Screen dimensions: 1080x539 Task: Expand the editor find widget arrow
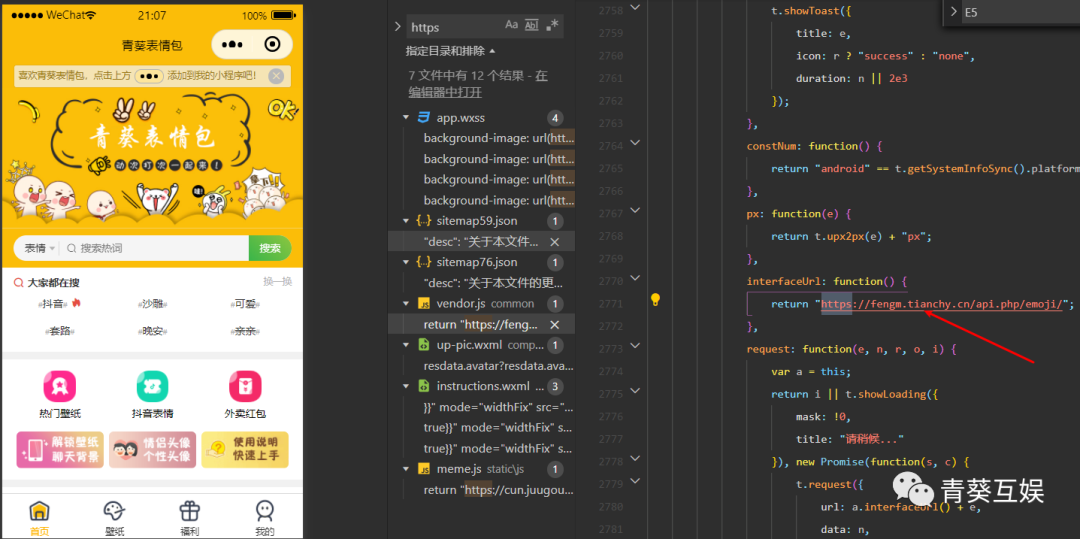pos(954,12)
